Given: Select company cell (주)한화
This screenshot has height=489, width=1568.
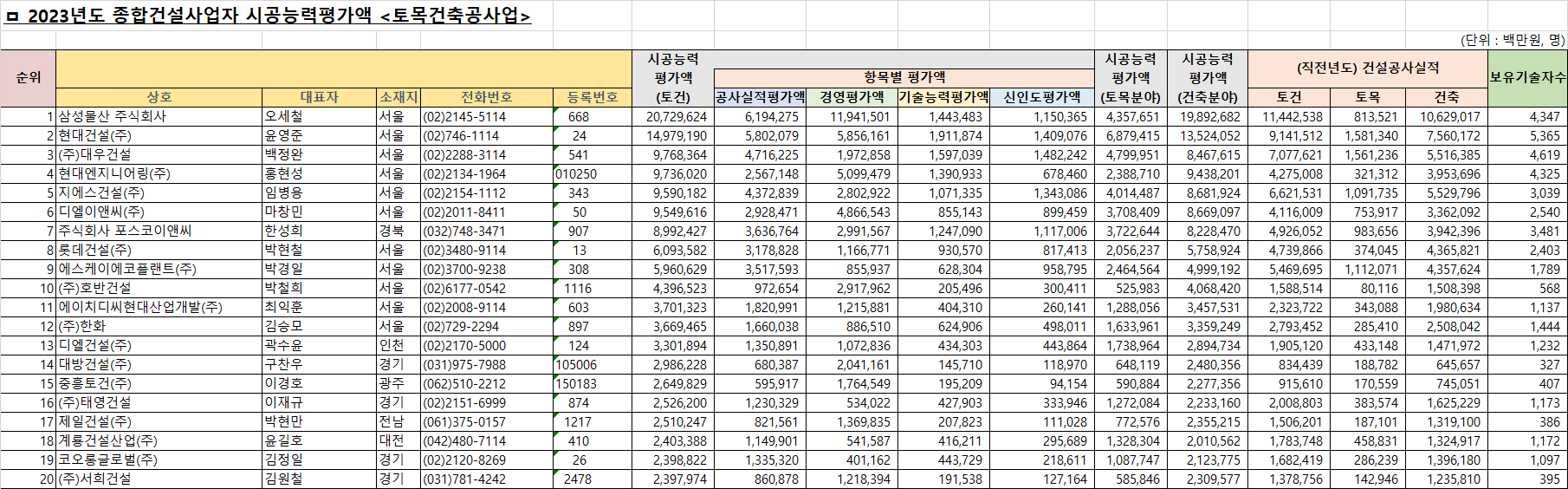Looking at the screenshot, I should click(159, 326).
